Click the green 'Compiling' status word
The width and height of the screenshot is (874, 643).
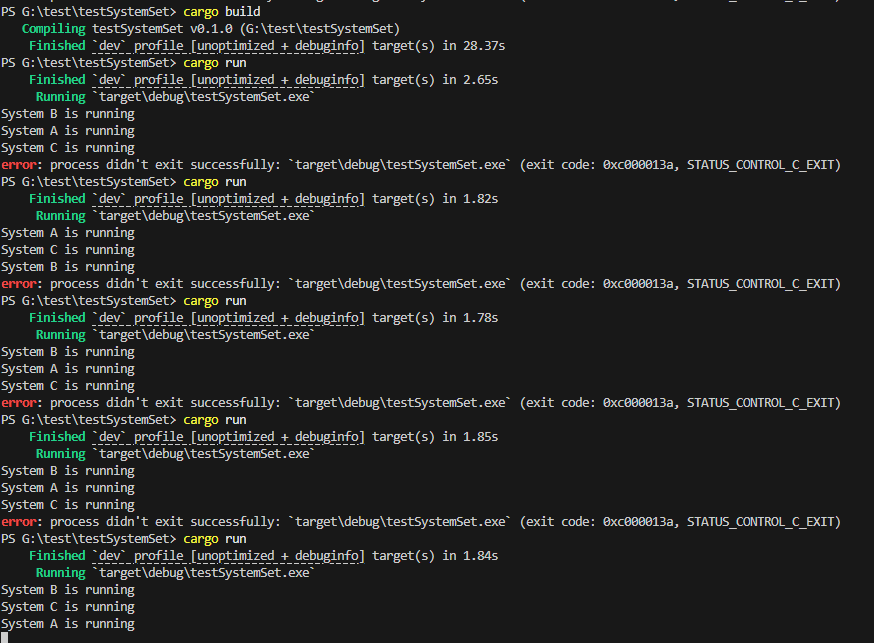click(54, 29)
